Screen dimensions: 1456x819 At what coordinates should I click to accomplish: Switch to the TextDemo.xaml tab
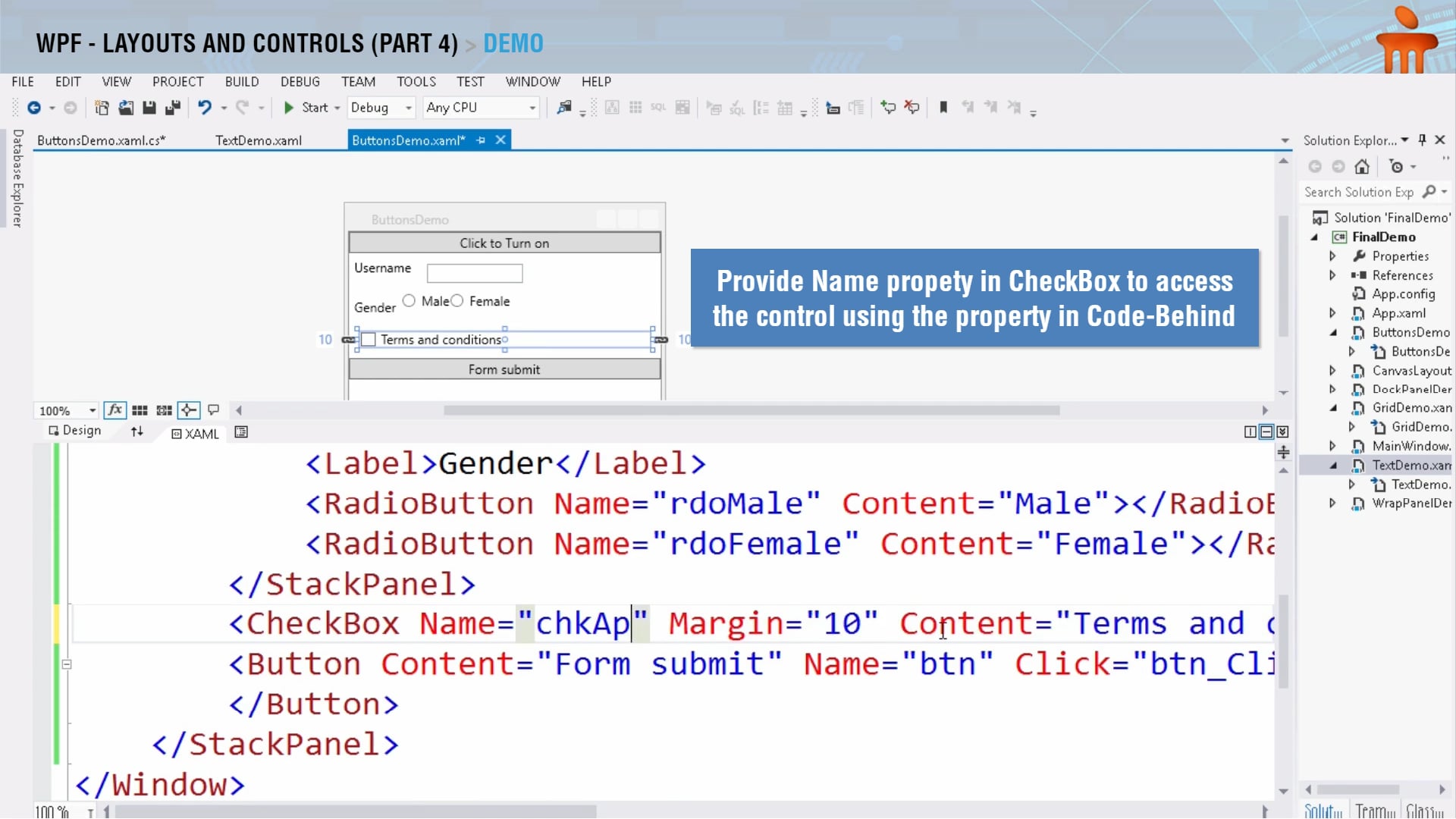259,140
